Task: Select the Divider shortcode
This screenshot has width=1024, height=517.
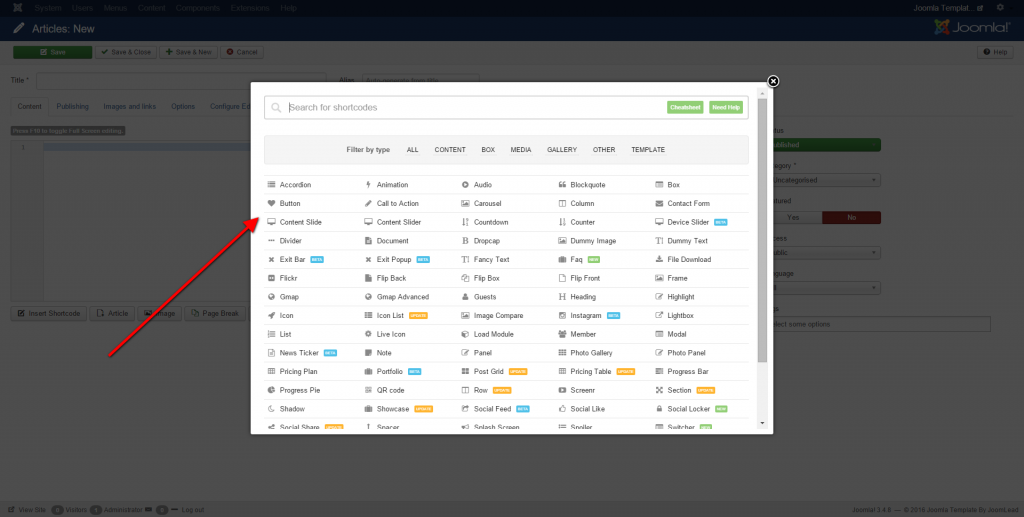Action: tap(285, 241)
